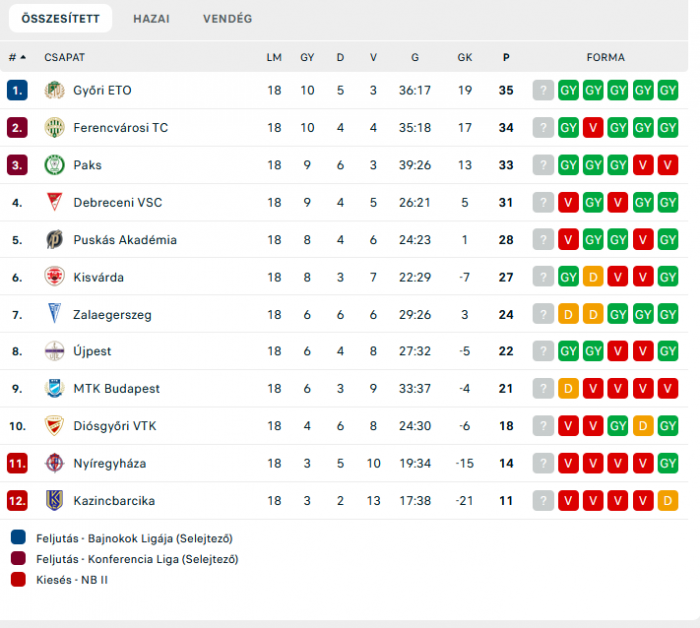Sort table by the # rank column
Image resolution: width=700 pixels, height=628 pixels.
pyautogui.click(x=17, y=58)
